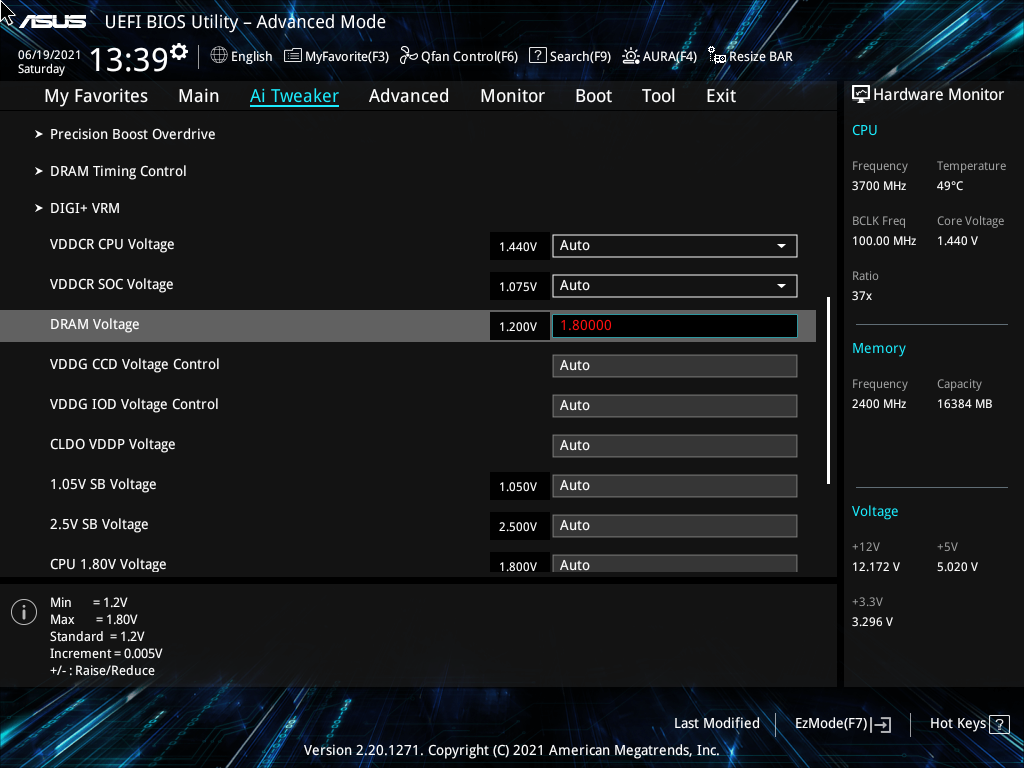Switch to the Monitor tab
Viewport: 1024px width, 768px height.
pyautogui.click(x=512, y=95)
